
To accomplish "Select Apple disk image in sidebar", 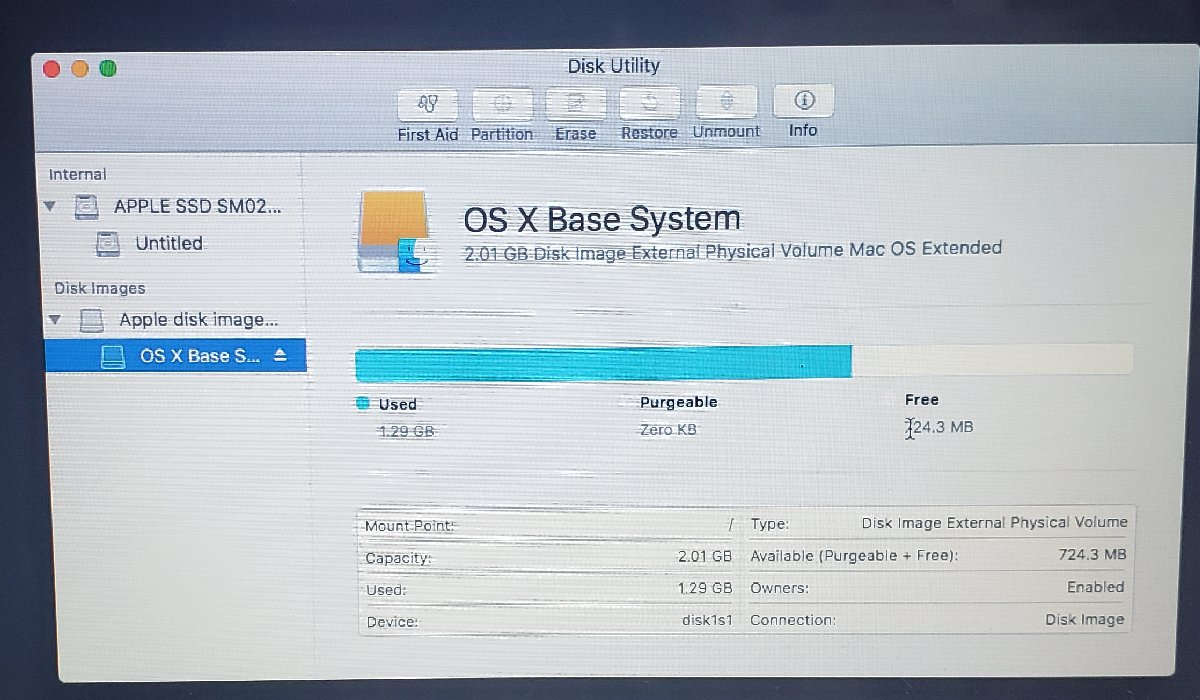I will click(x=198, y=320).
